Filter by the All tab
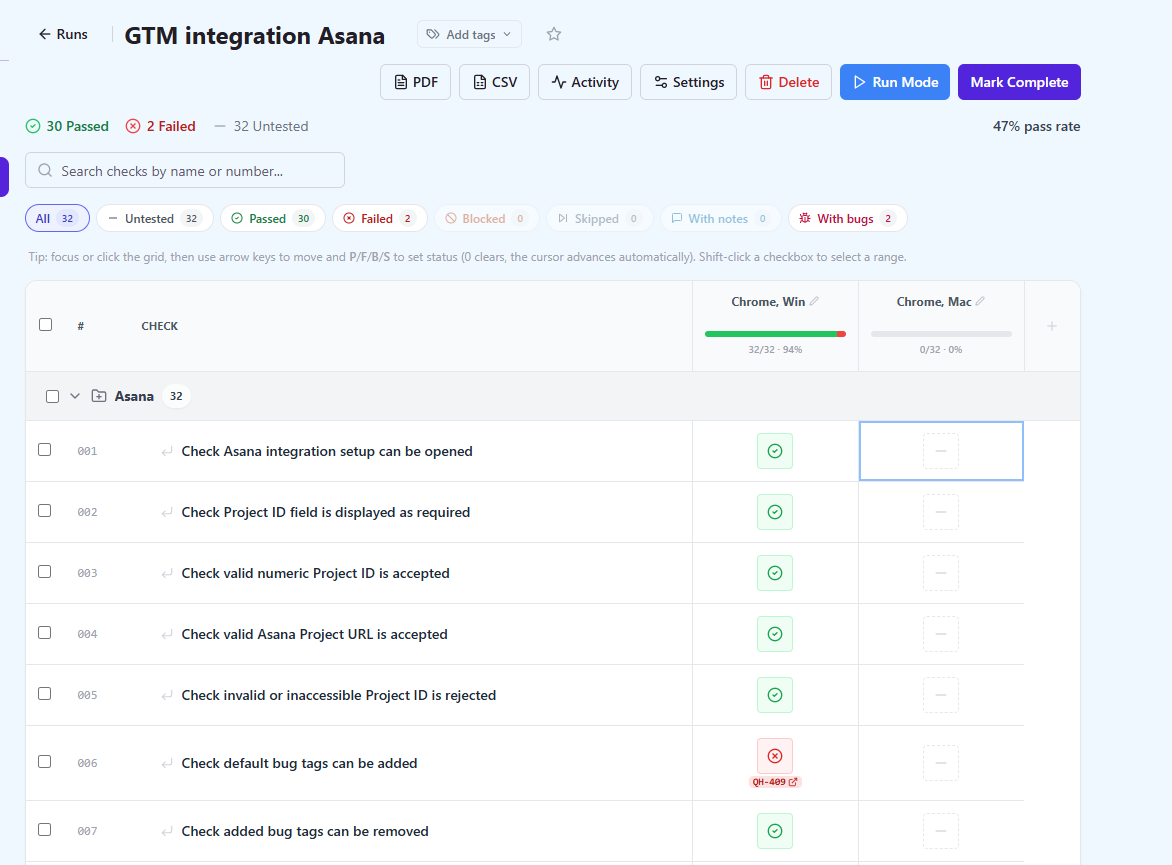The image size is (1172, 865). point(58,218)
